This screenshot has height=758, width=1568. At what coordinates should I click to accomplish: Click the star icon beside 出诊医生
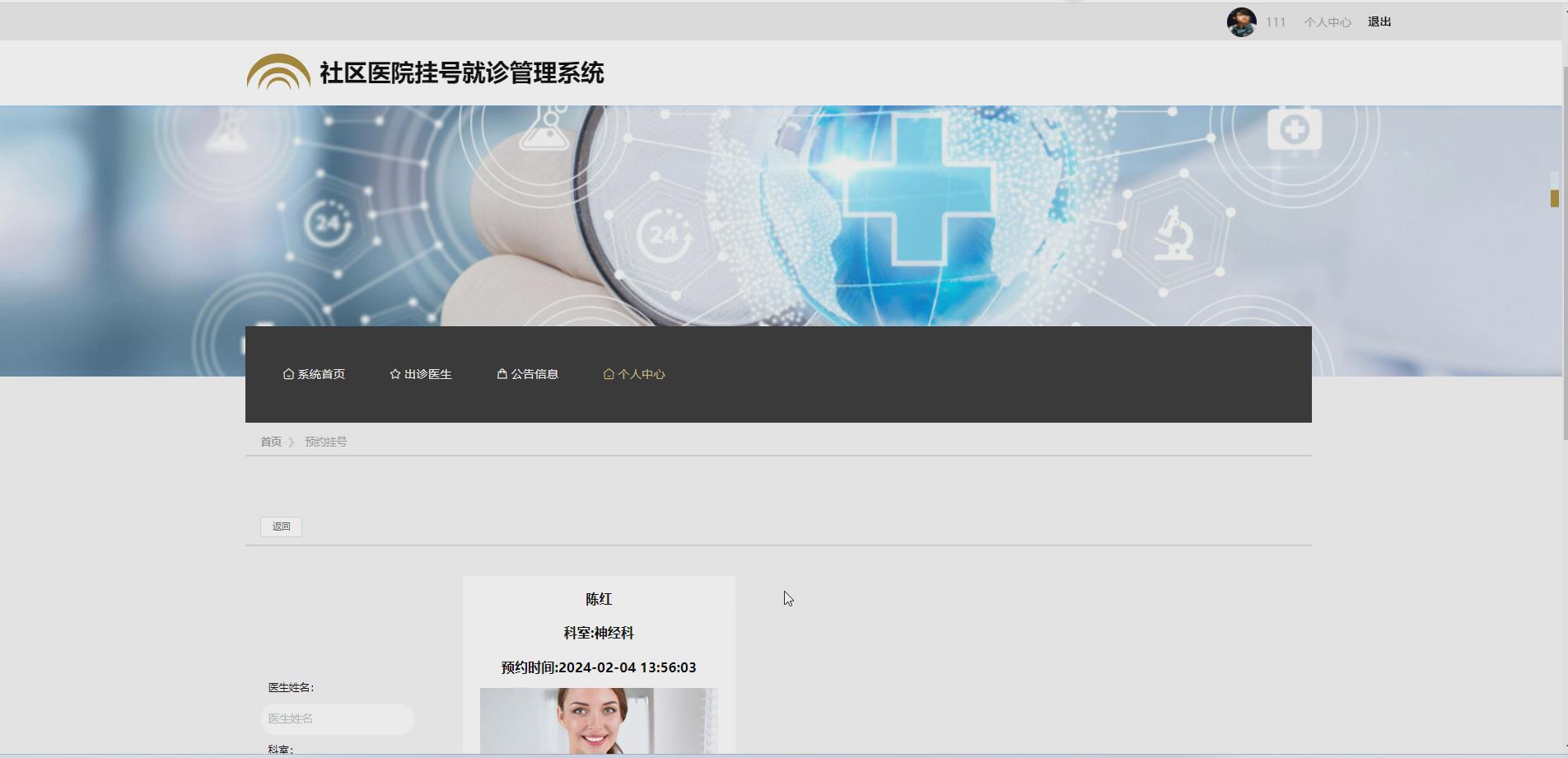395,374
